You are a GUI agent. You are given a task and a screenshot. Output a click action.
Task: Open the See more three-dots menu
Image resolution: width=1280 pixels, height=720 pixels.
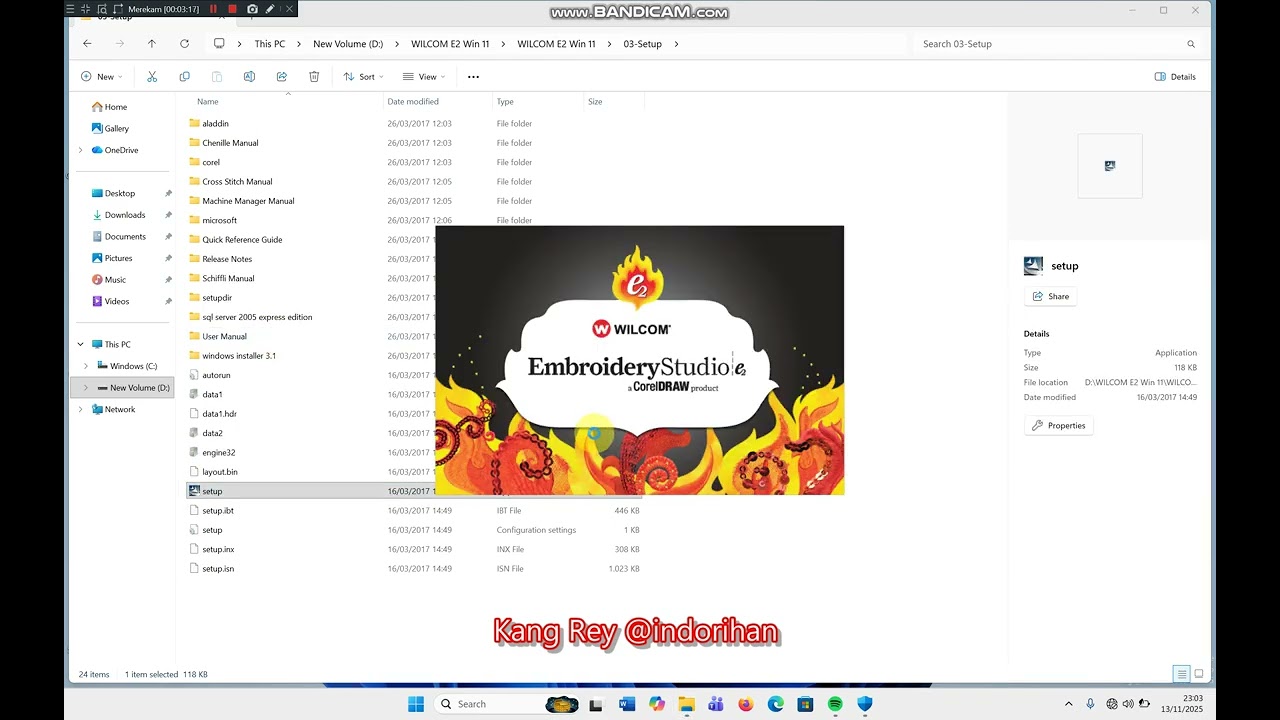(473, 77)
